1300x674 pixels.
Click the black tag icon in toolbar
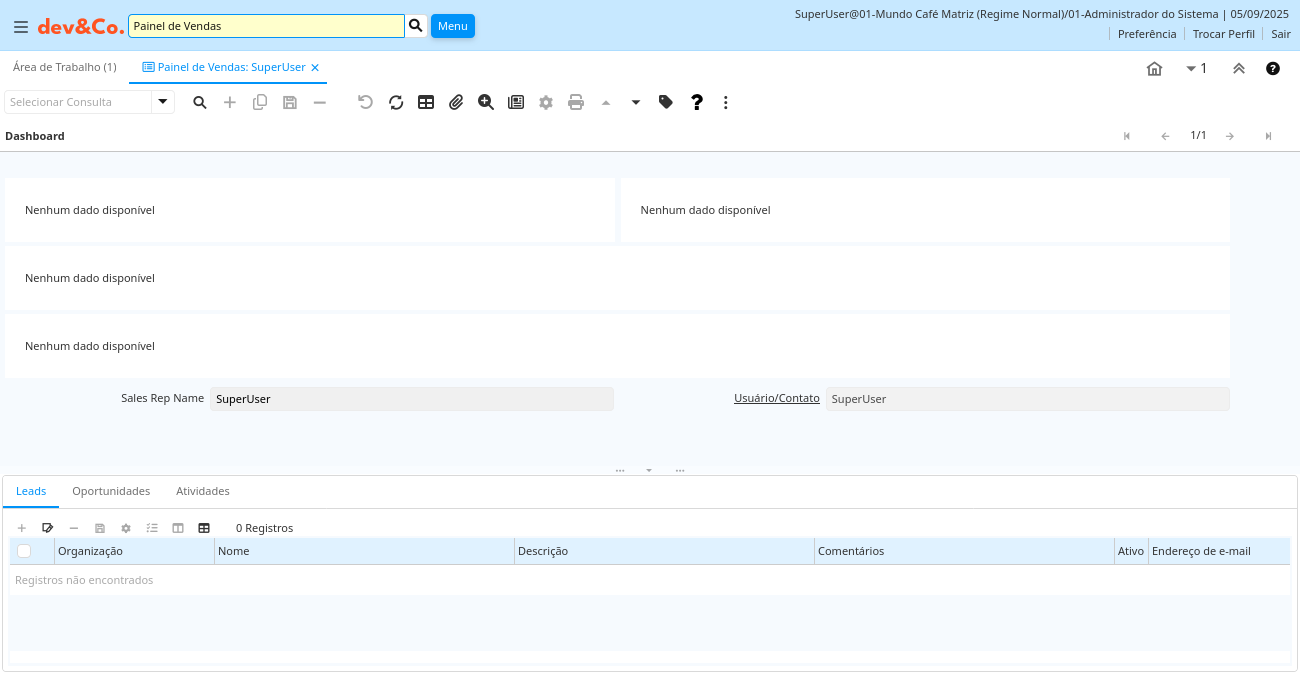coord(666,102)
